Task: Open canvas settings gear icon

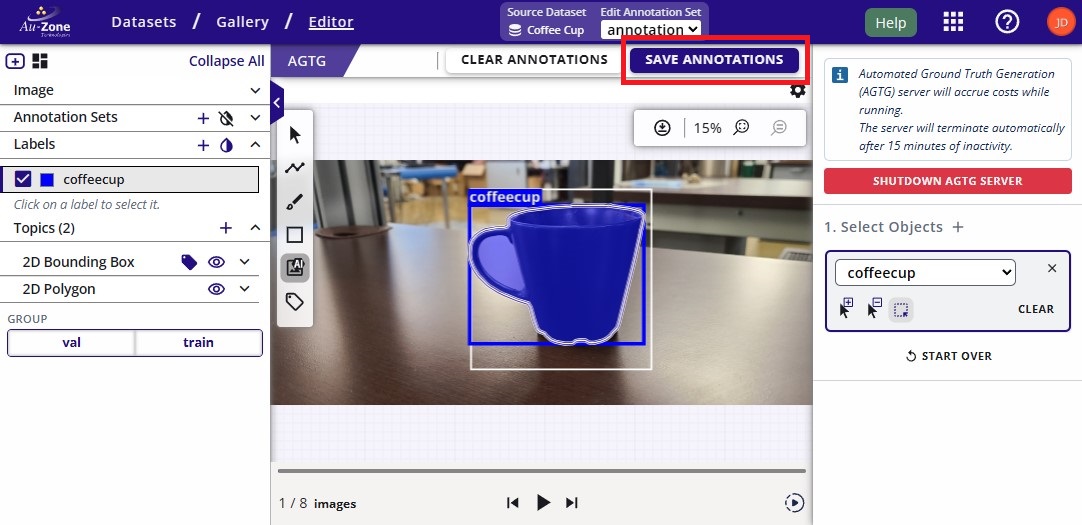Action: (x=797, y=91)
